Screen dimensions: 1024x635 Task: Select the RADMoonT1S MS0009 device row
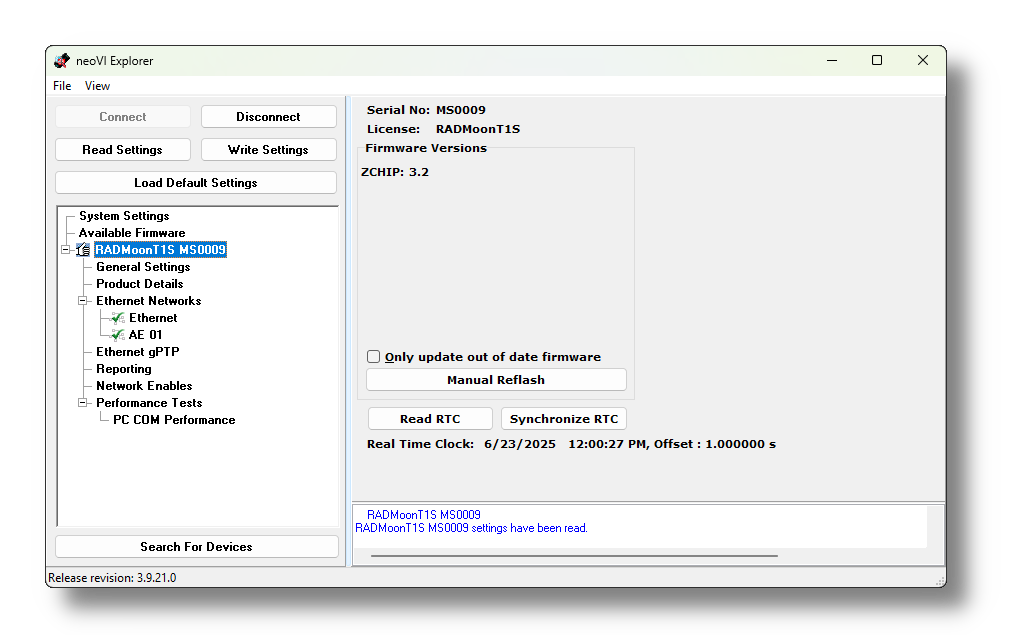pyautogui.click(x=160, y=250)
